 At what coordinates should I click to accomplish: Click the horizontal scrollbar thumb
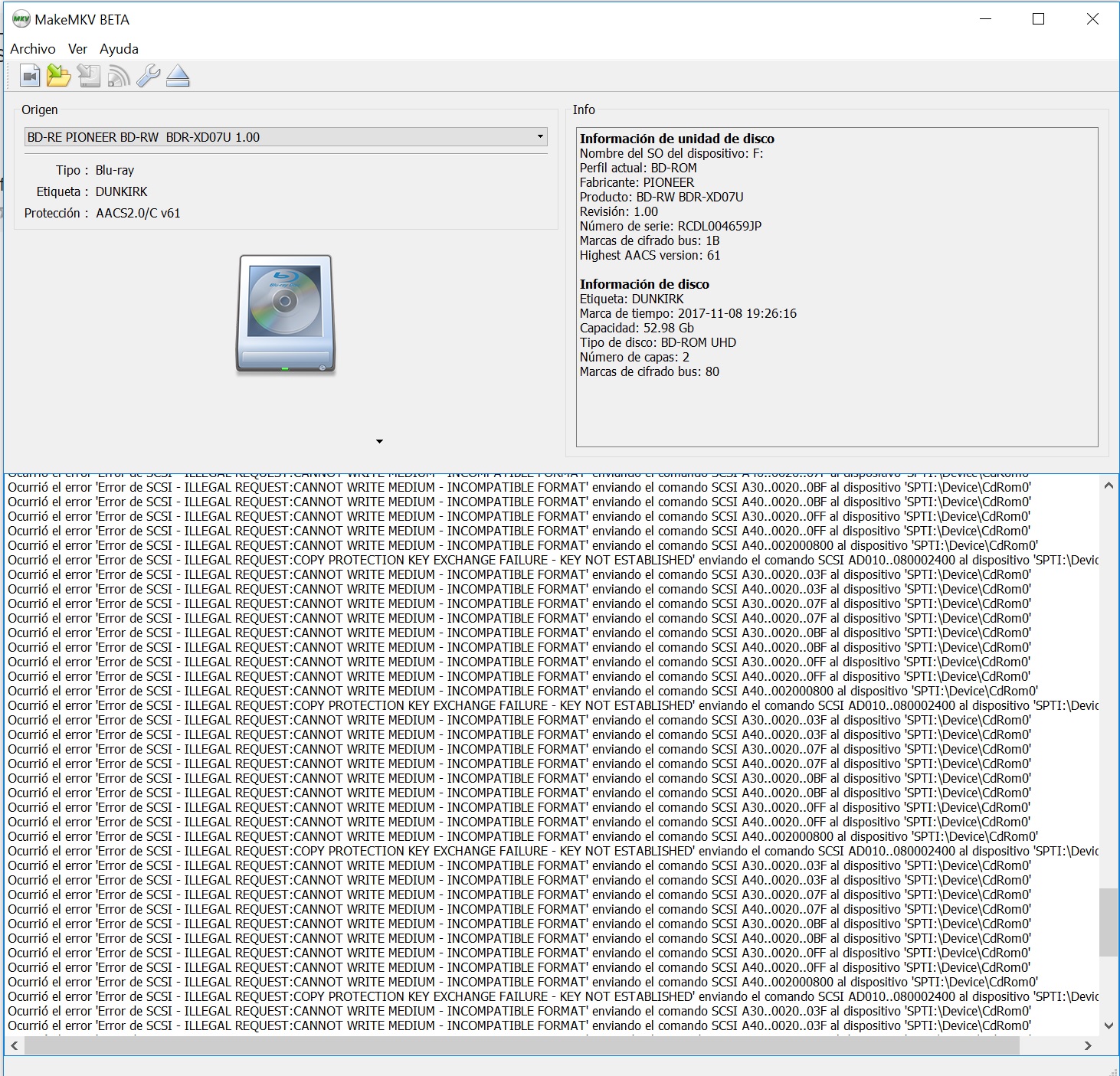pyautogui.click(x=522, y=1045)
